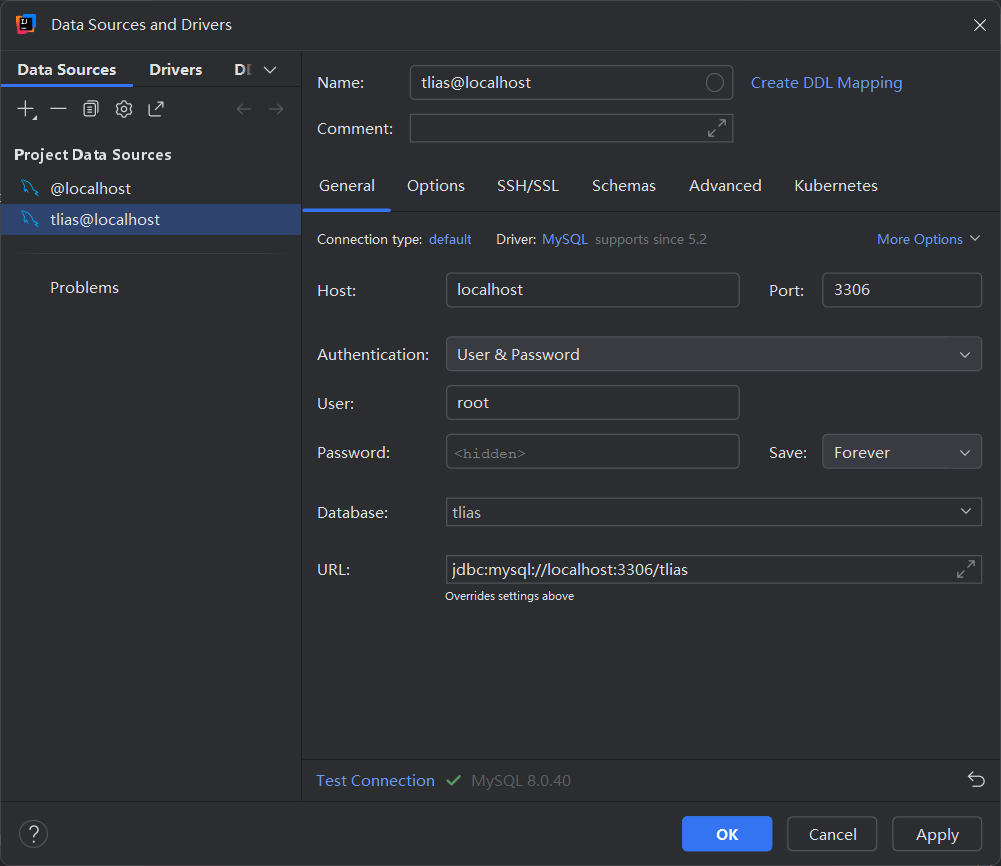Select tlias@localhost data source
Screen dimensions: 1001x866
click(151, 220)
